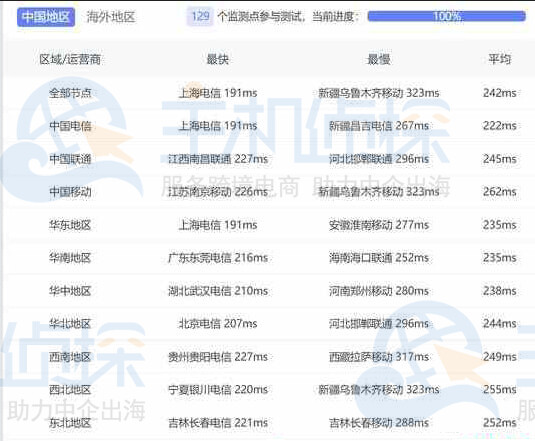Click the 海南海口联通 252ms cell

click(x=379, y=258)
